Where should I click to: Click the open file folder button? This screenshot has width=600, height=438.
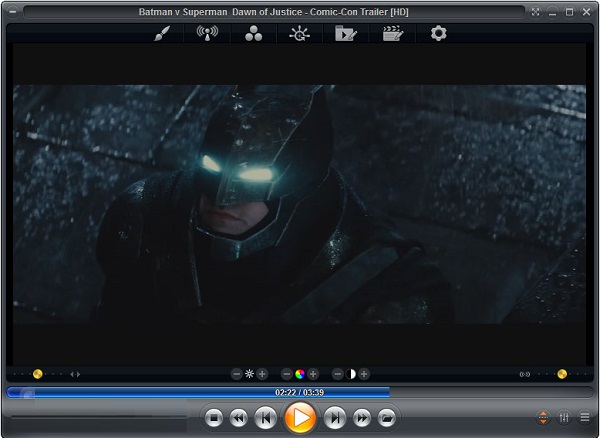pos(386,417)
